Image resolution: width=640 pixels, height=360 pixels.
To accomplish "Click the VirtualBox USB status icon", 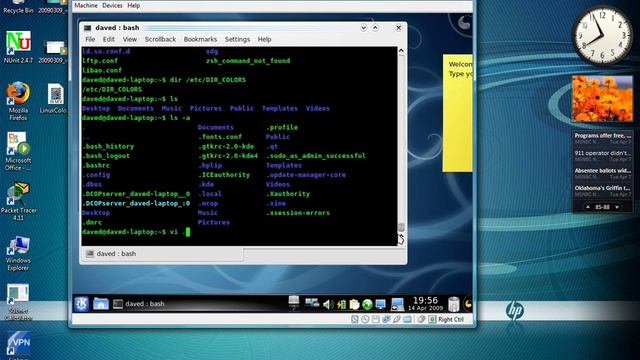I will pyautogui.click(x=396, y=320).
